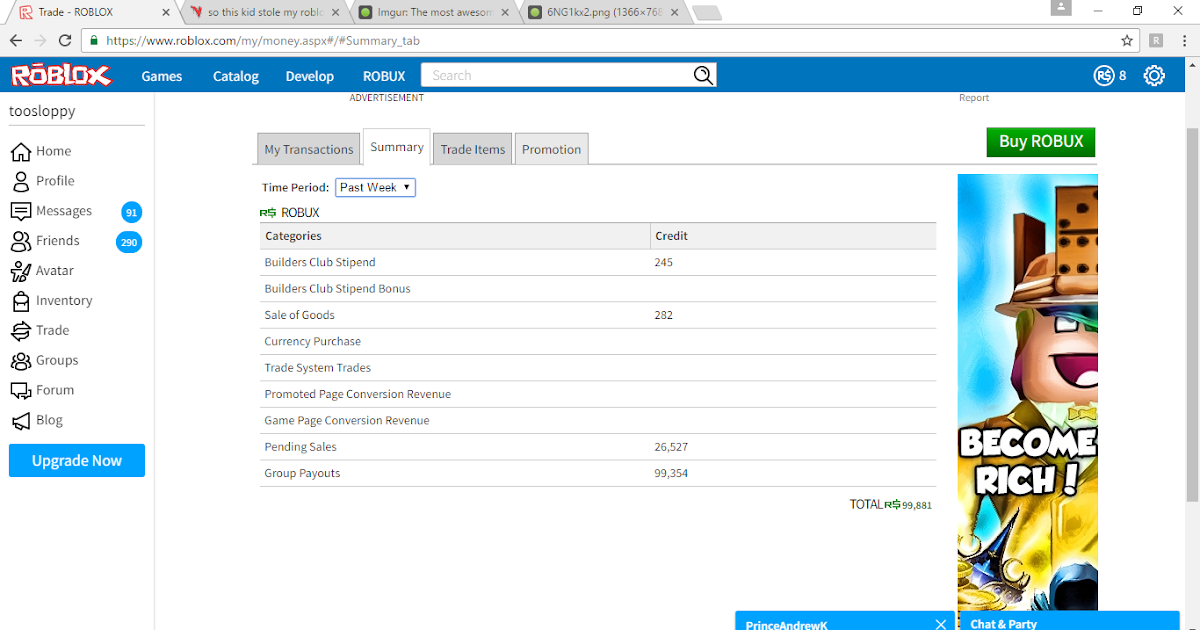Click the Groups icon in sidebar

21,361
